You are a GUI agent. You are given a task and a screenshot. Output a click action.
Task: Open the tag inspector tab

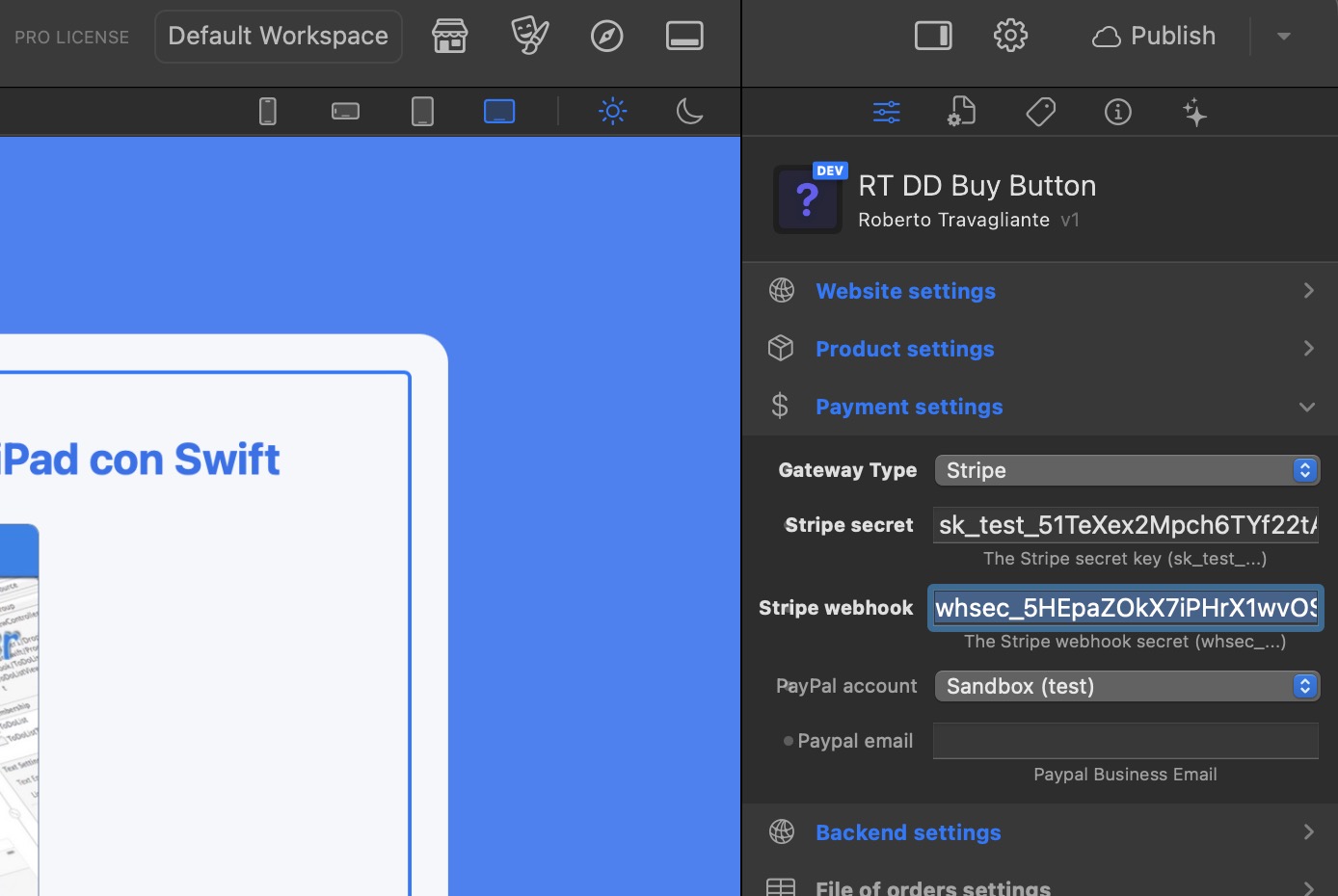(x=1041, y=113)
